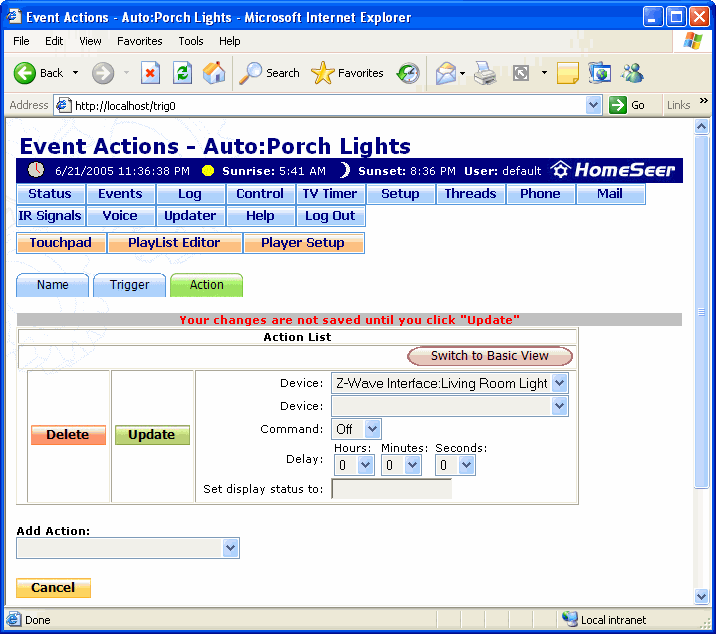Click the Refresh page icon

pyautogui.click(x=182, y=73)
